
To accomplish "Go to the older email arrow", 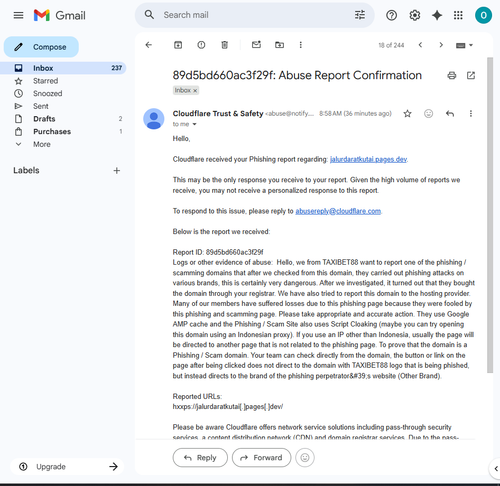I will coord(441,45).
